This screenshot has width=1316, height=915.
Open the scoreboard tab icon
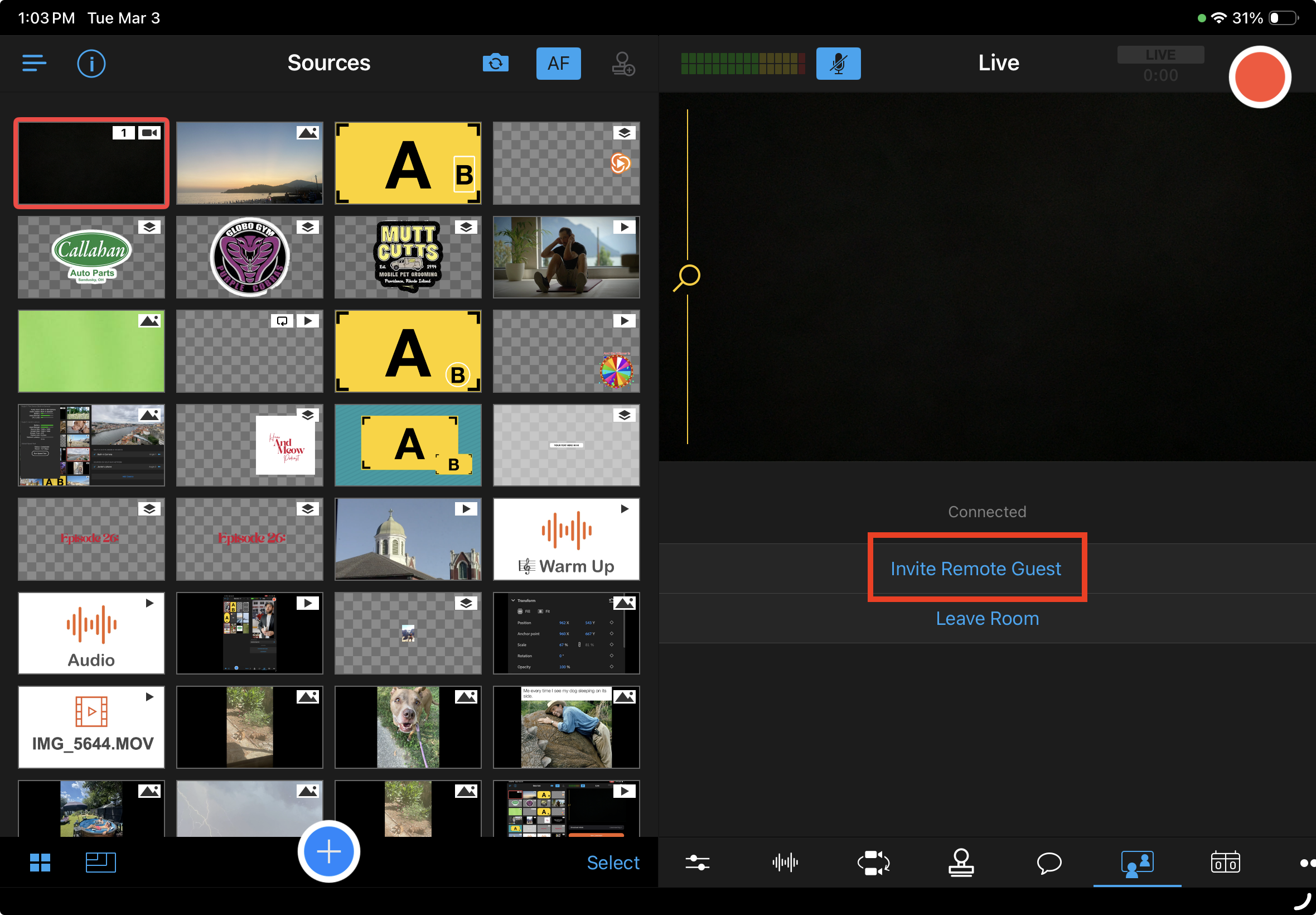click(1225, 862)
